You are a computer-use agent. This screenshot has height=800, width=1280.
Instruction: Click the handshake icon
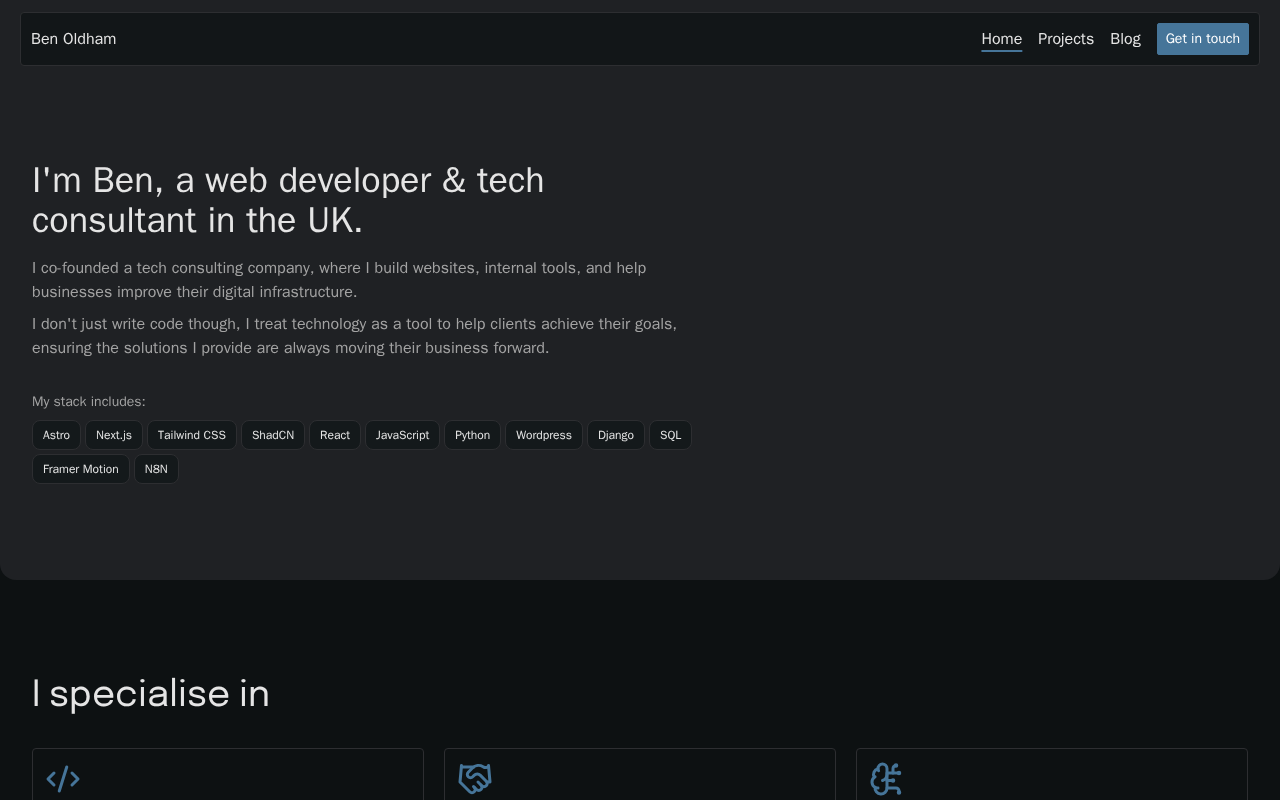point(475,779)
